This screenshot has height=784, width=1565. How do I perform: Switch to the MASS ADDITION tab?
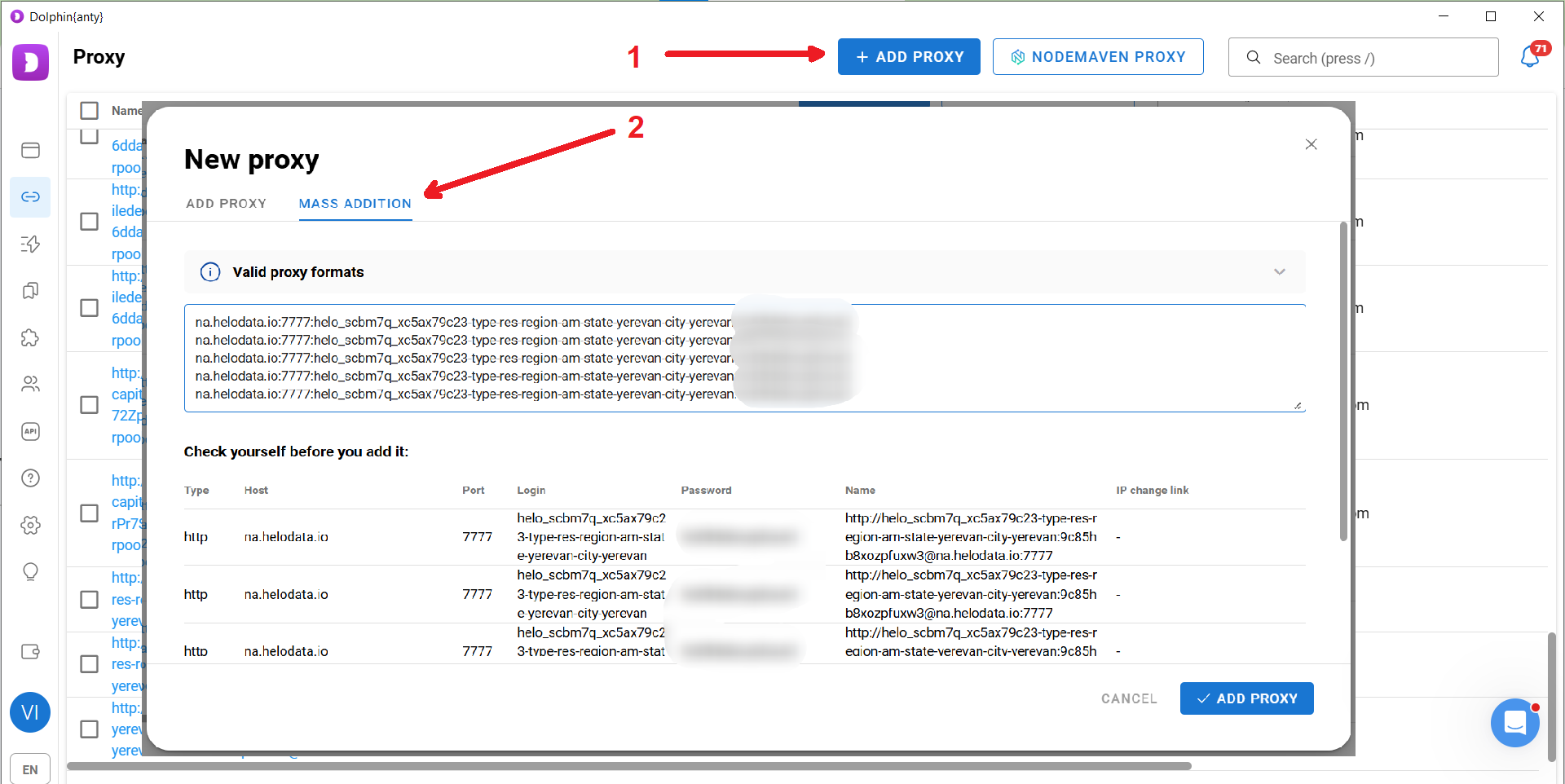(355, 204)
